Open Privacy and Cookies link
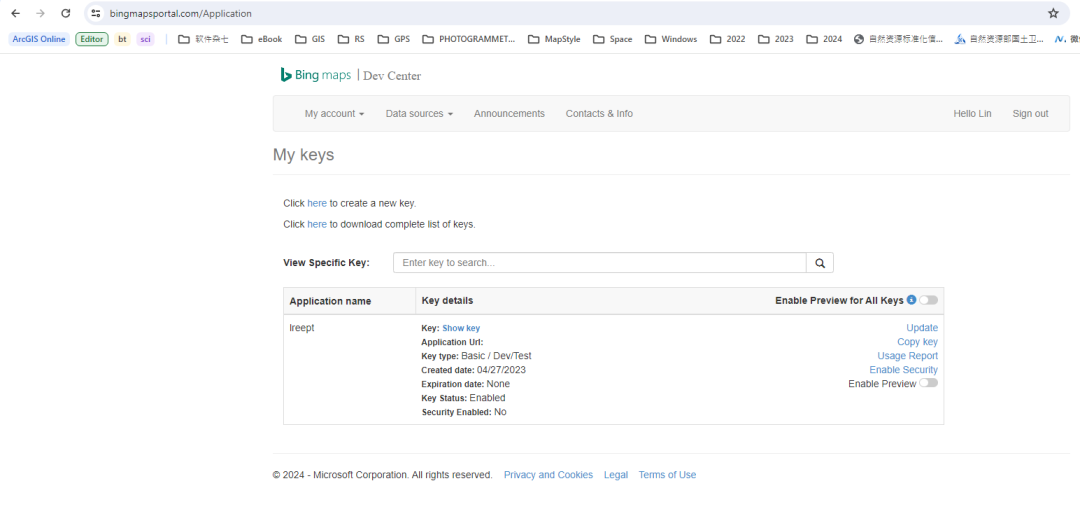The width and height of the screenshot is (1080, 509). point(548,475)
